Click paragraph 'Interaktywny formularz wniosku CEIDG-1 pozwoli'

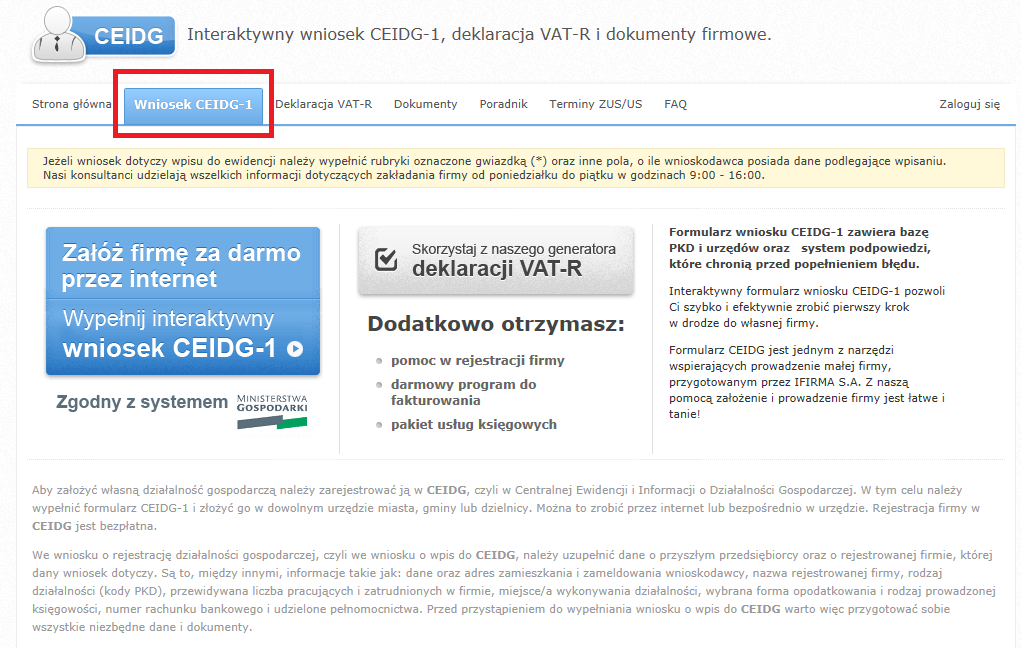pos(807,307)
